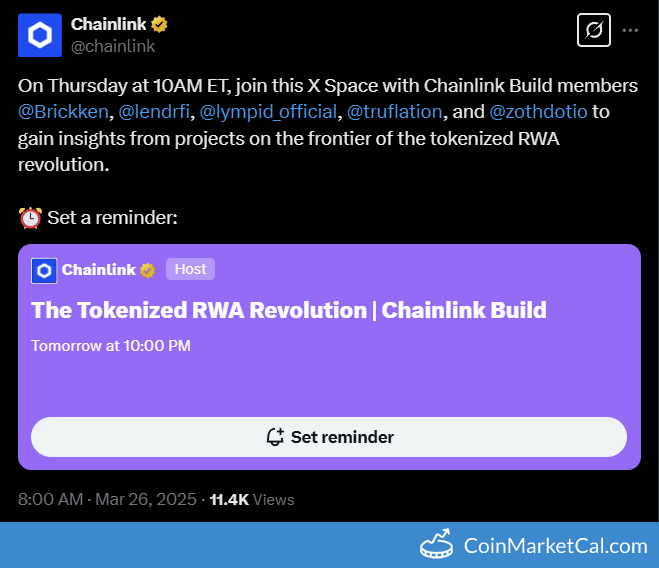
Task: Open the @lendrfi mention link
Action: pyautogui.click(x=154, y=112)
